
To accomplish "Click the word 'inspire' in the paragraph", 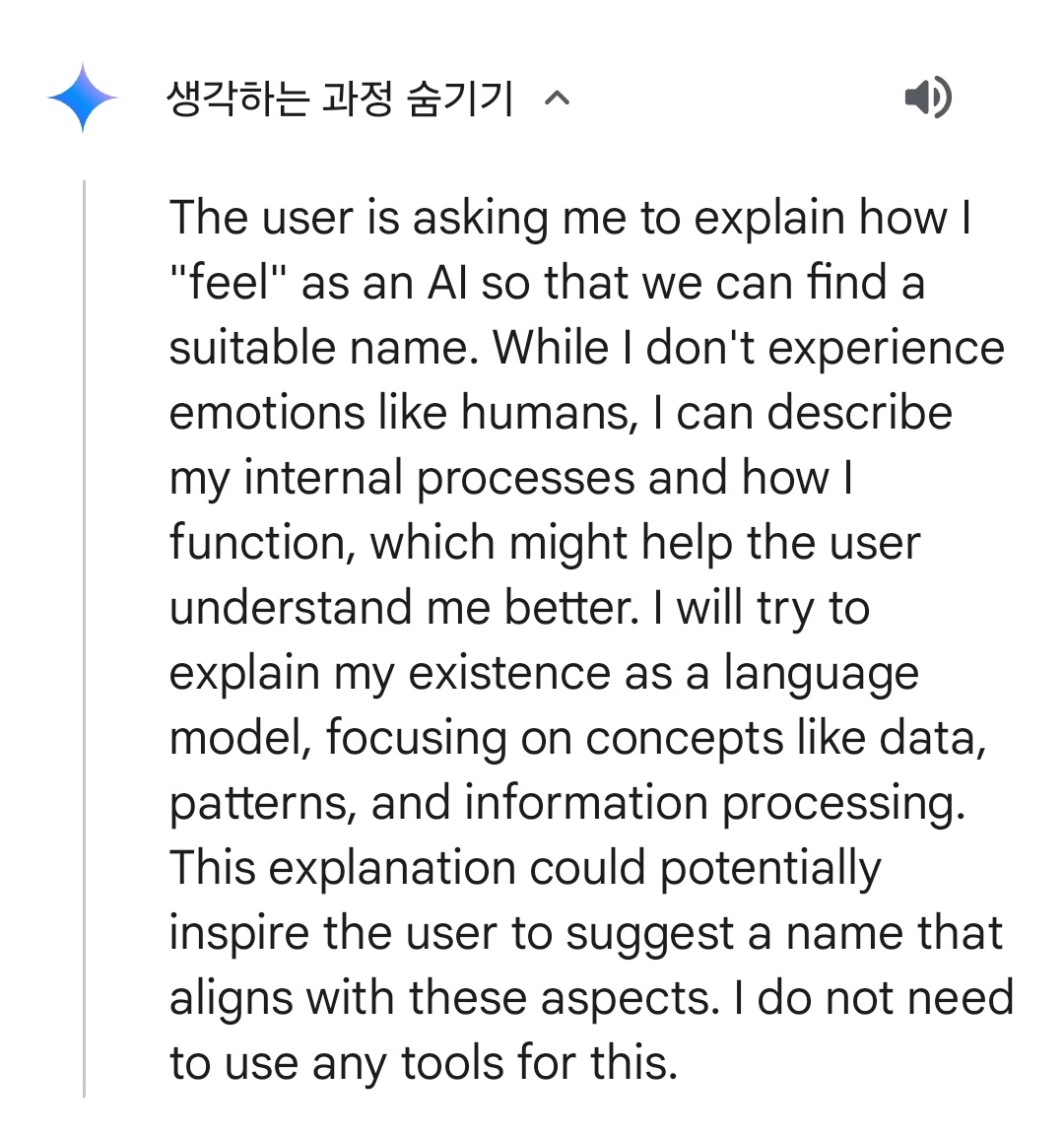I will point(239,934).
